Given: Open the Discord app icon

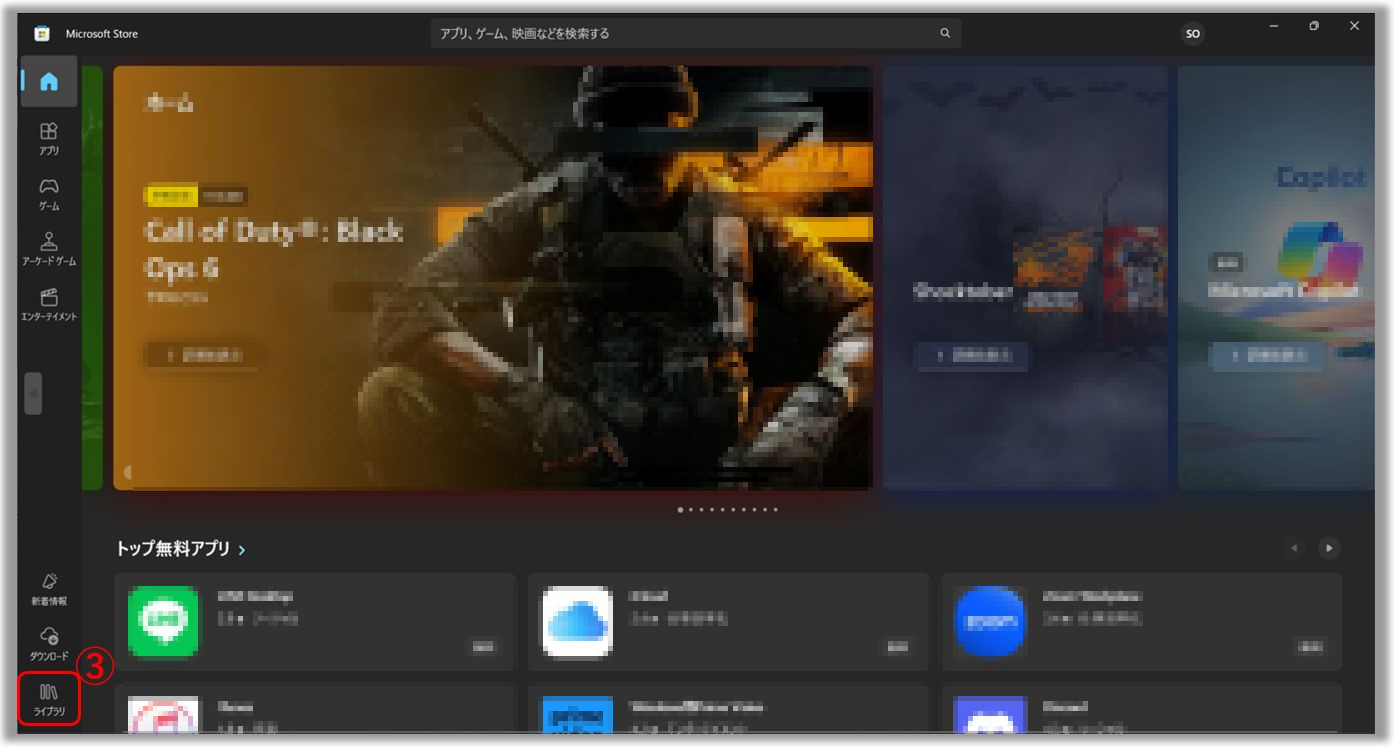Looking at the screenshot, I should click(991, 715).
